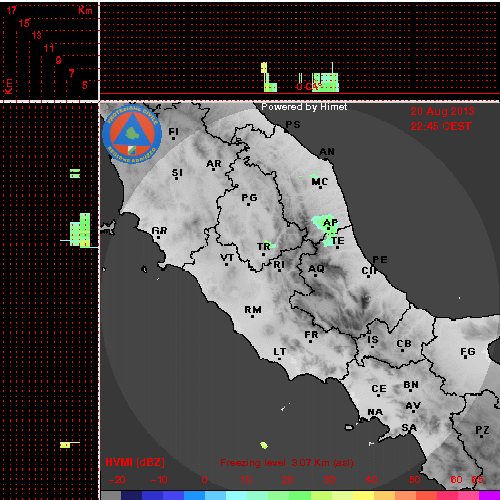Click the -10 value on the dBZ scale
500x500 pixels.
[159, 480]
